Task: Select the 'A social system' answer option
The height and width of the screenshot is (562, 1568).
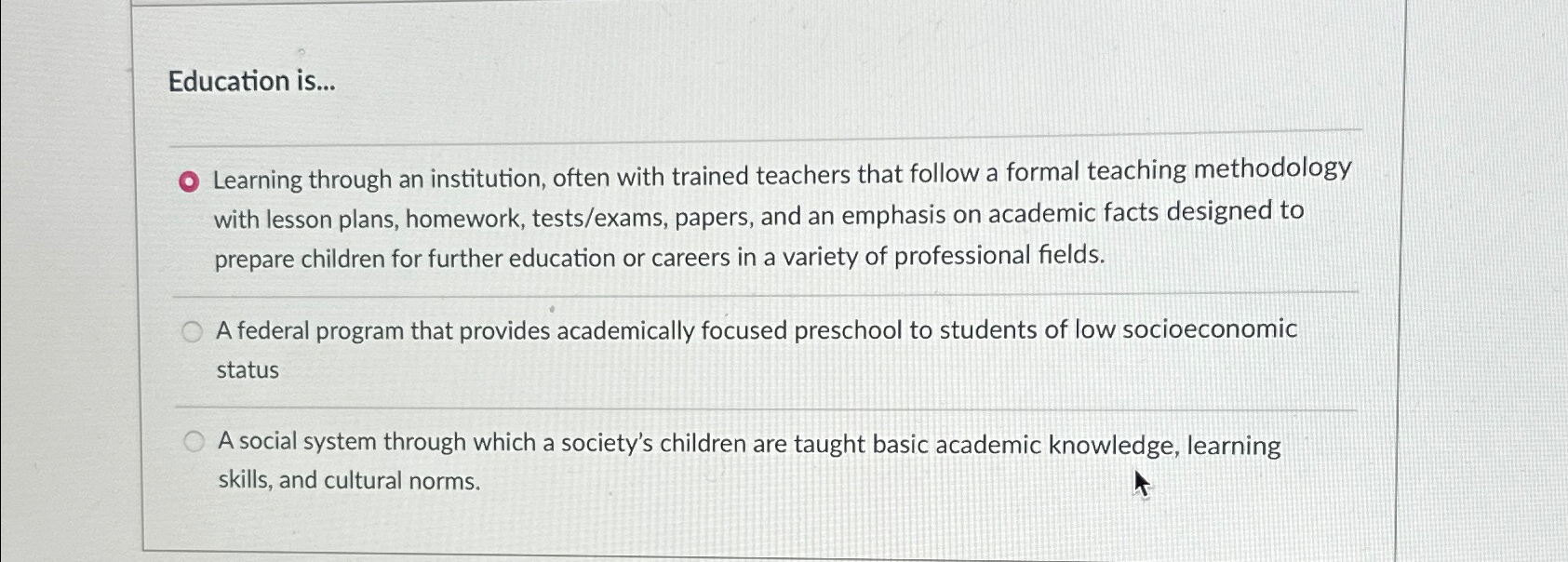Action: pos(193,442)
